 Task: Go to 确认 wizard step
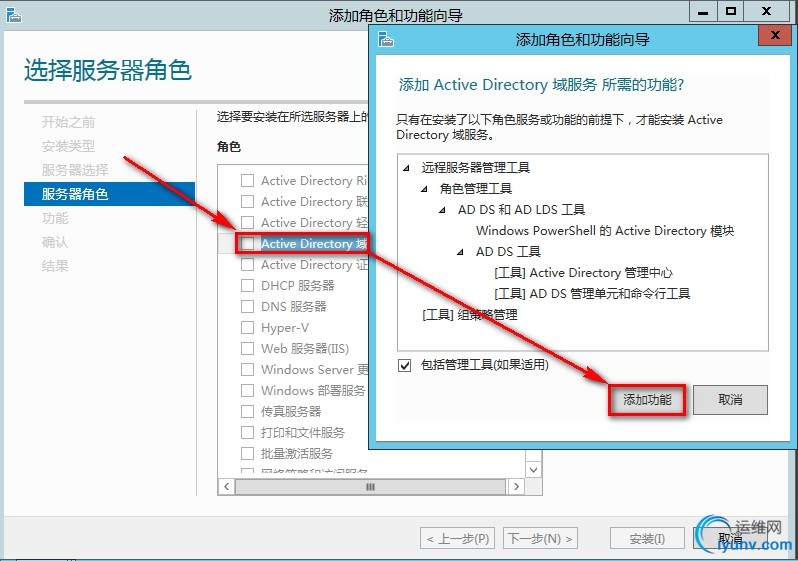point(55,242)
